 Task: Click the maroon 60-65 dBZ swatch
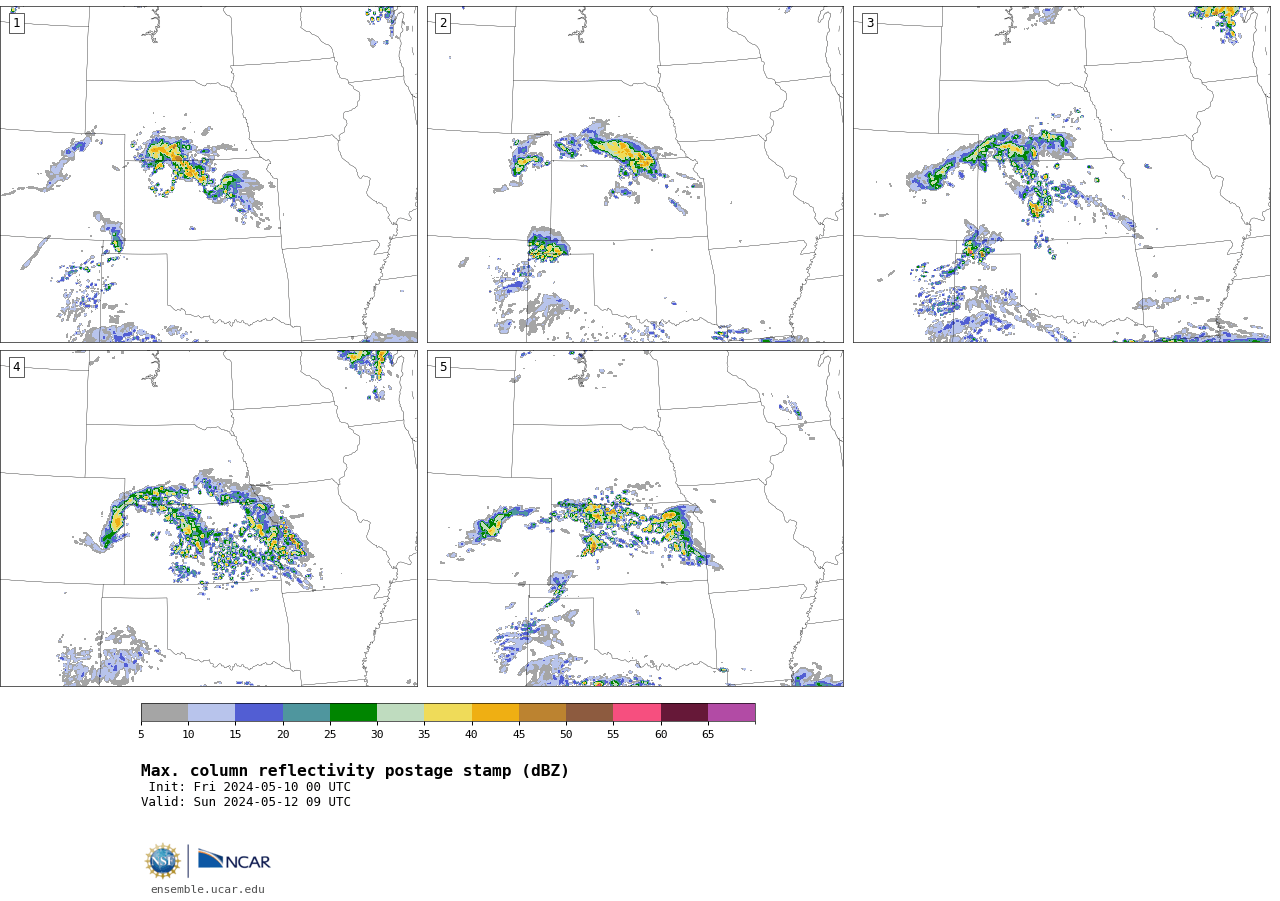point(684,713)
